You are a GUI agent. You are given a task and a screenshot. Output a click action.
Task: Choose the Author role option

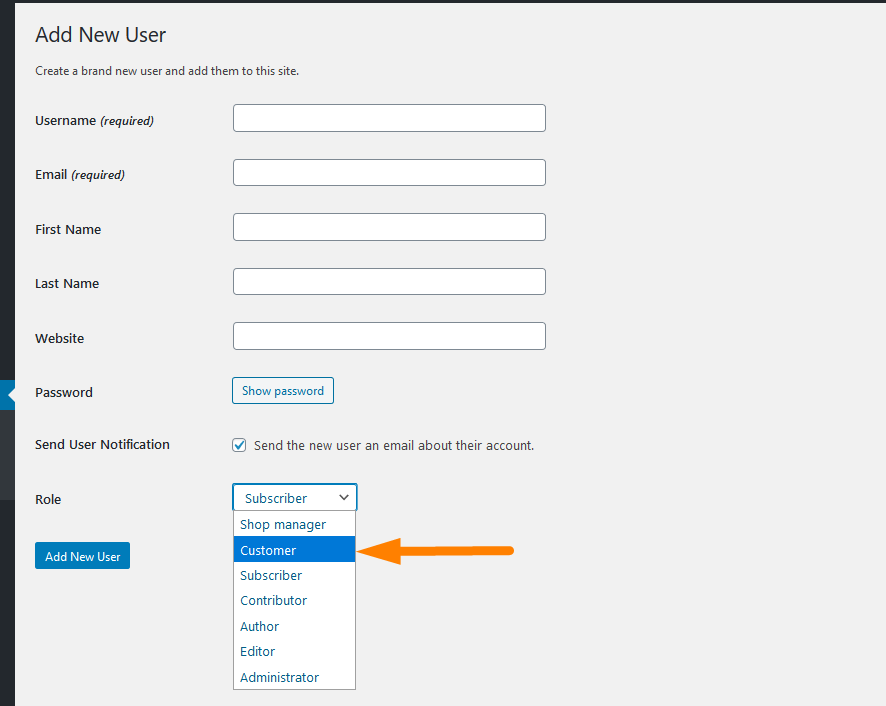click(294, 626)
